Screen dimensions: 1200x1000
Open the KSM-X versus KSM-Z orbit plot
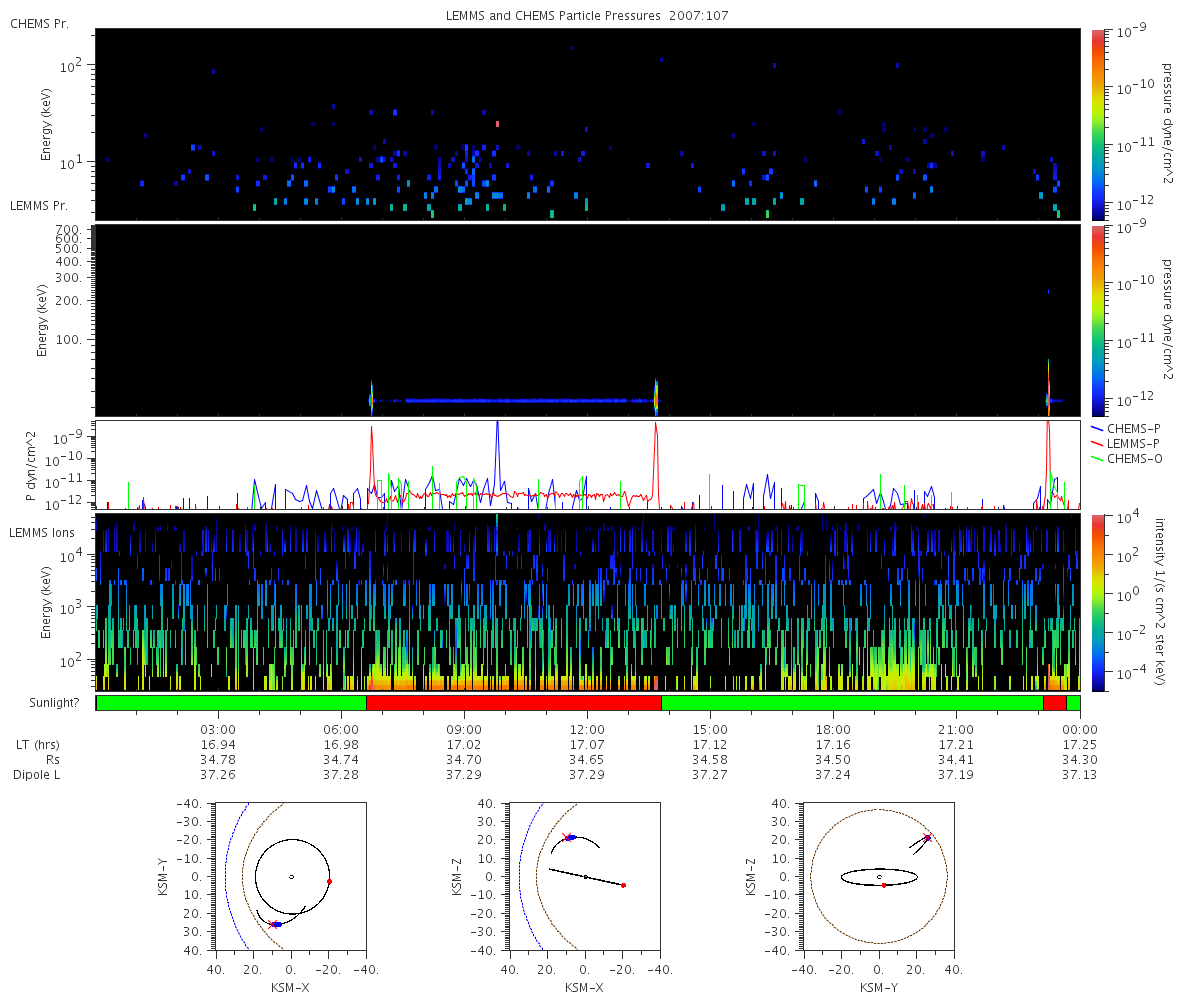coord(585,877)
